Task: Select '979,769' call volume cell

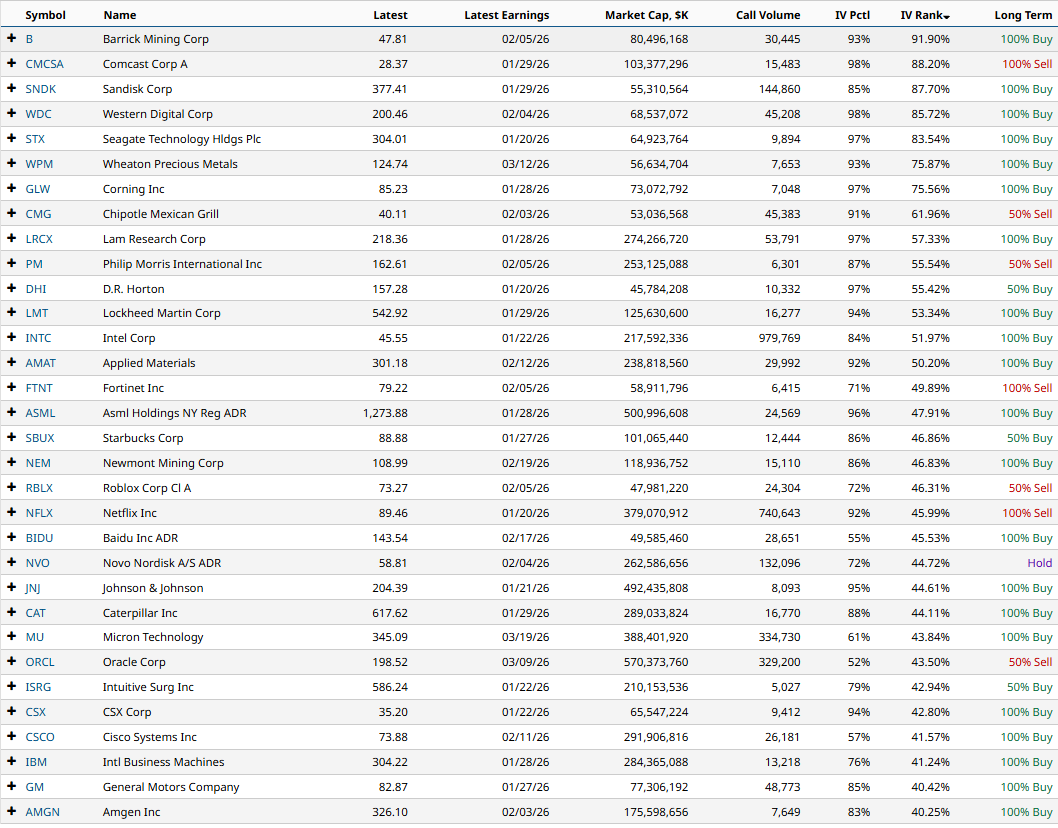Action: pyautogui.click(x=779, y=338)
